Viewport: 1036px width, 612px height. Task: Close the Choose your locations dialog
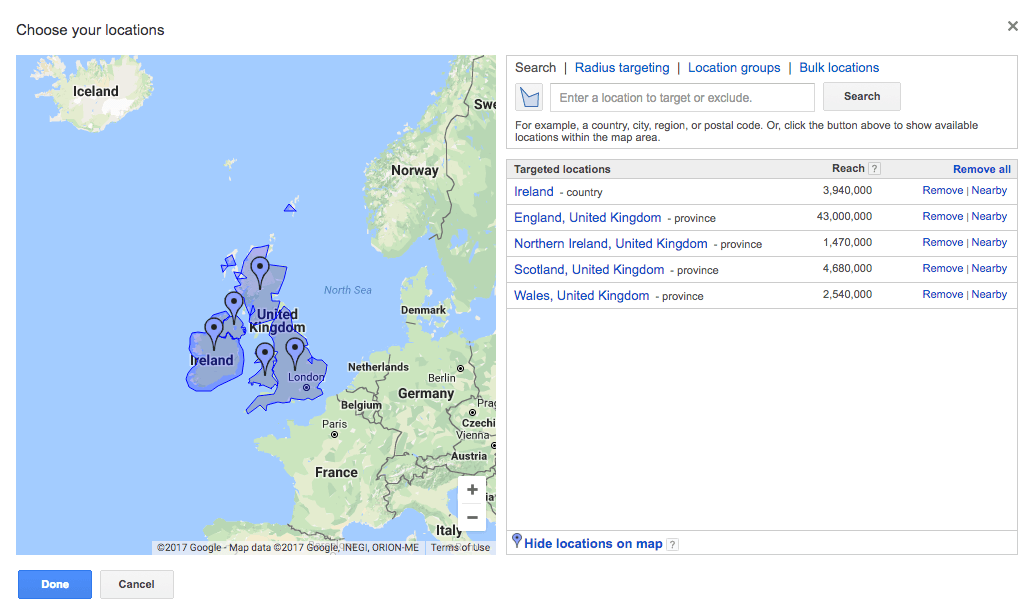tap(1013, 27)
